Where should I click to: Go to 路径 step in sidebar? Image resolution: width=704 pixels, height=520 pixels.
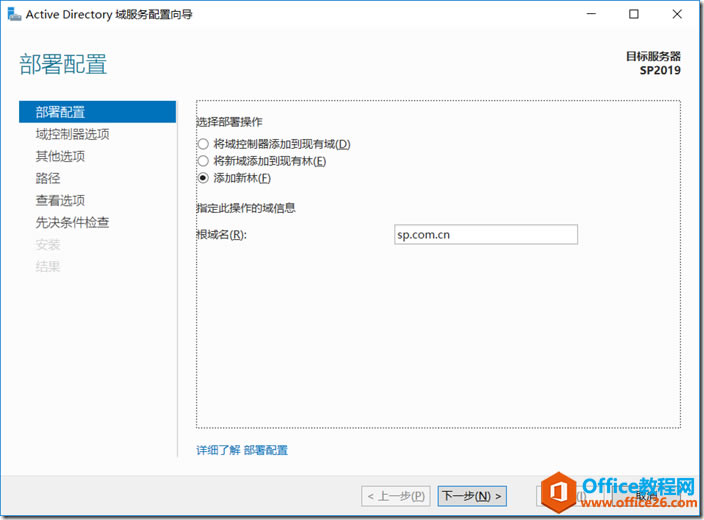(x=48, y=178)
